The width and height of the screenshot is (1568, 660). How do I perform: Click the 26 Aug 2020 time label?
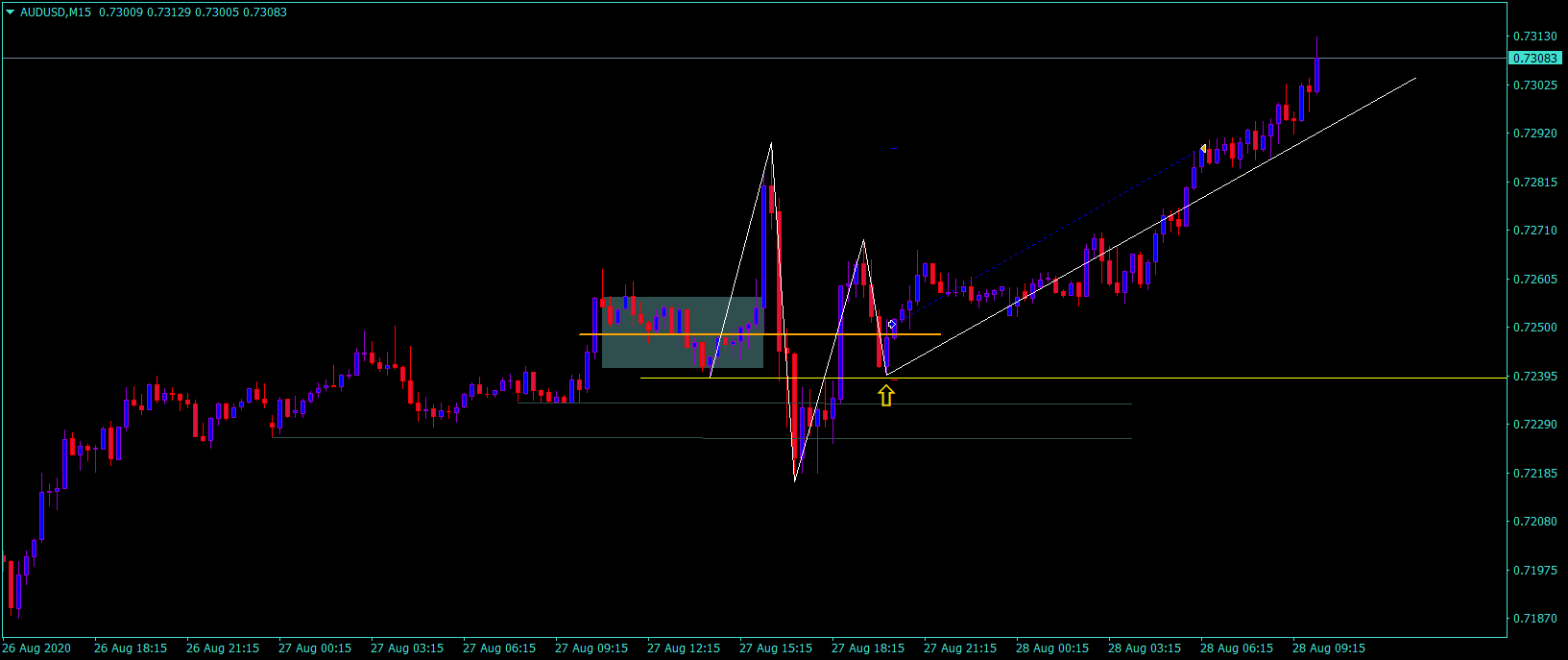[x=36, y=648]
